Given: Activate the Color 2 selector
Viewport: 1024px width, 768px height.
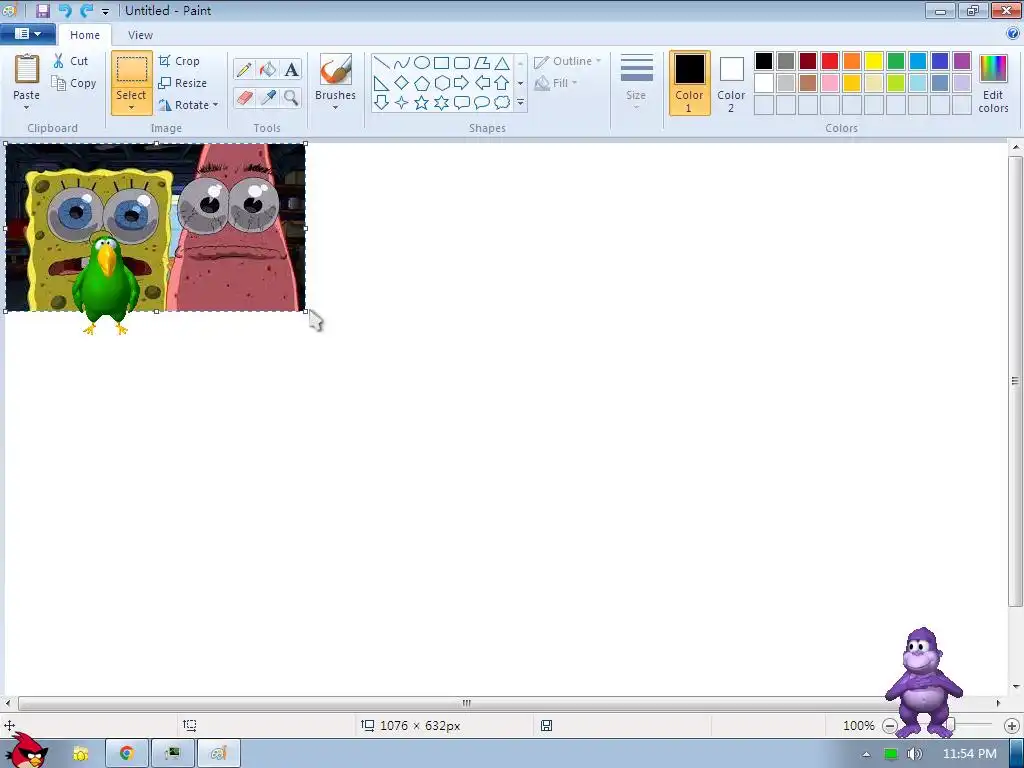Looking at the screenshot, I should point(731,83).
